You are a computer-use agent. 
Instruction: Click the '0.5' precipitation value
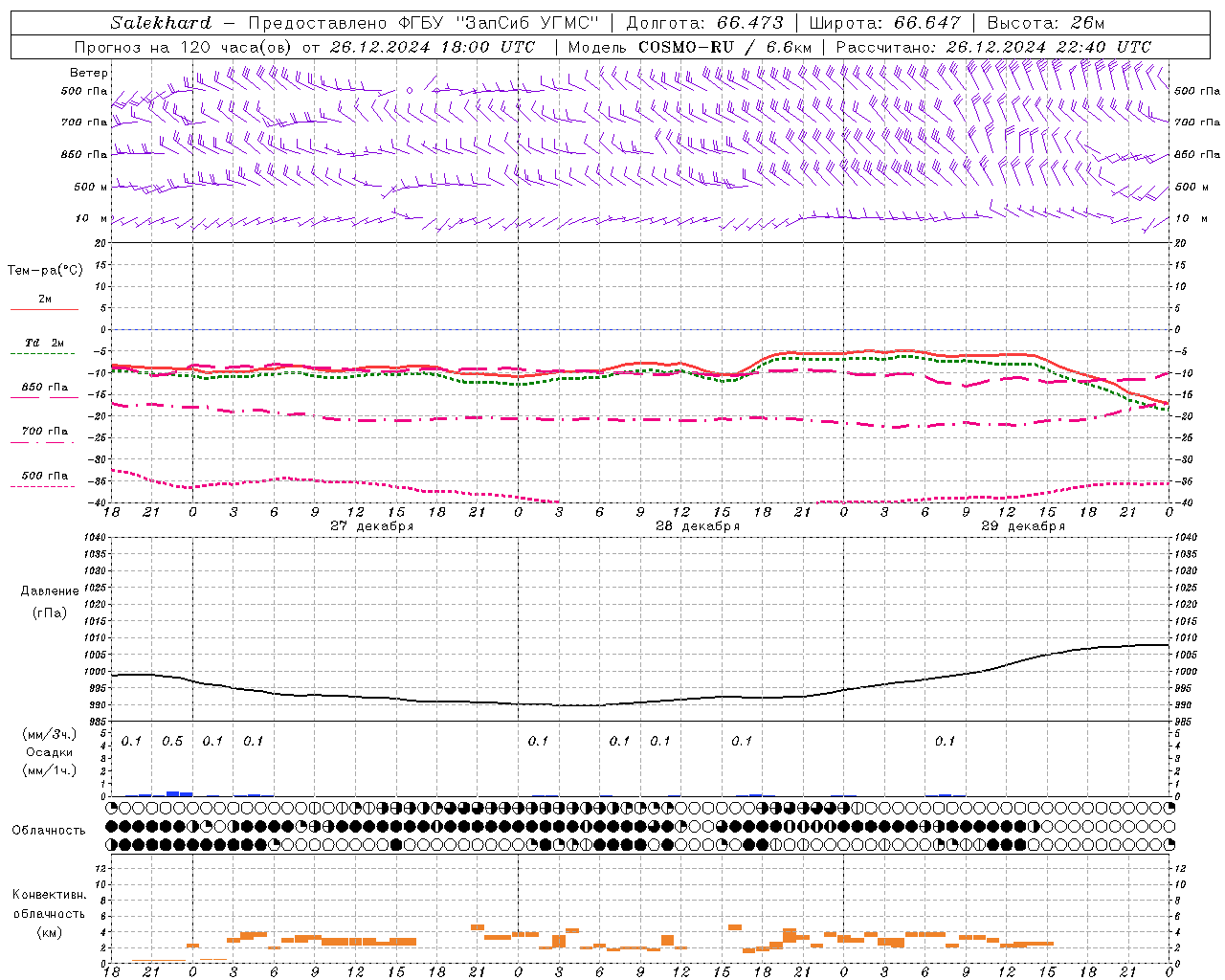point(172,742)
